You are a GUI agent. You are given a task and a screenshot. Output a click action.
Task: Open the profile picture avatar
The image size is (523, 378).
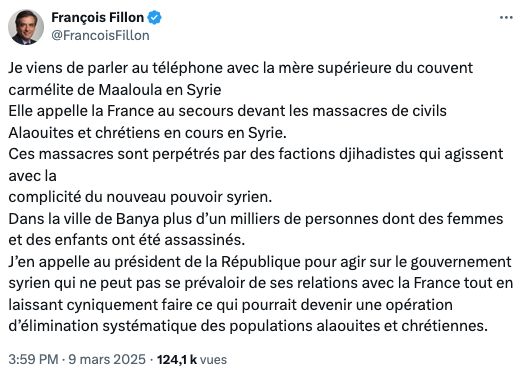[x=26, y=27]
